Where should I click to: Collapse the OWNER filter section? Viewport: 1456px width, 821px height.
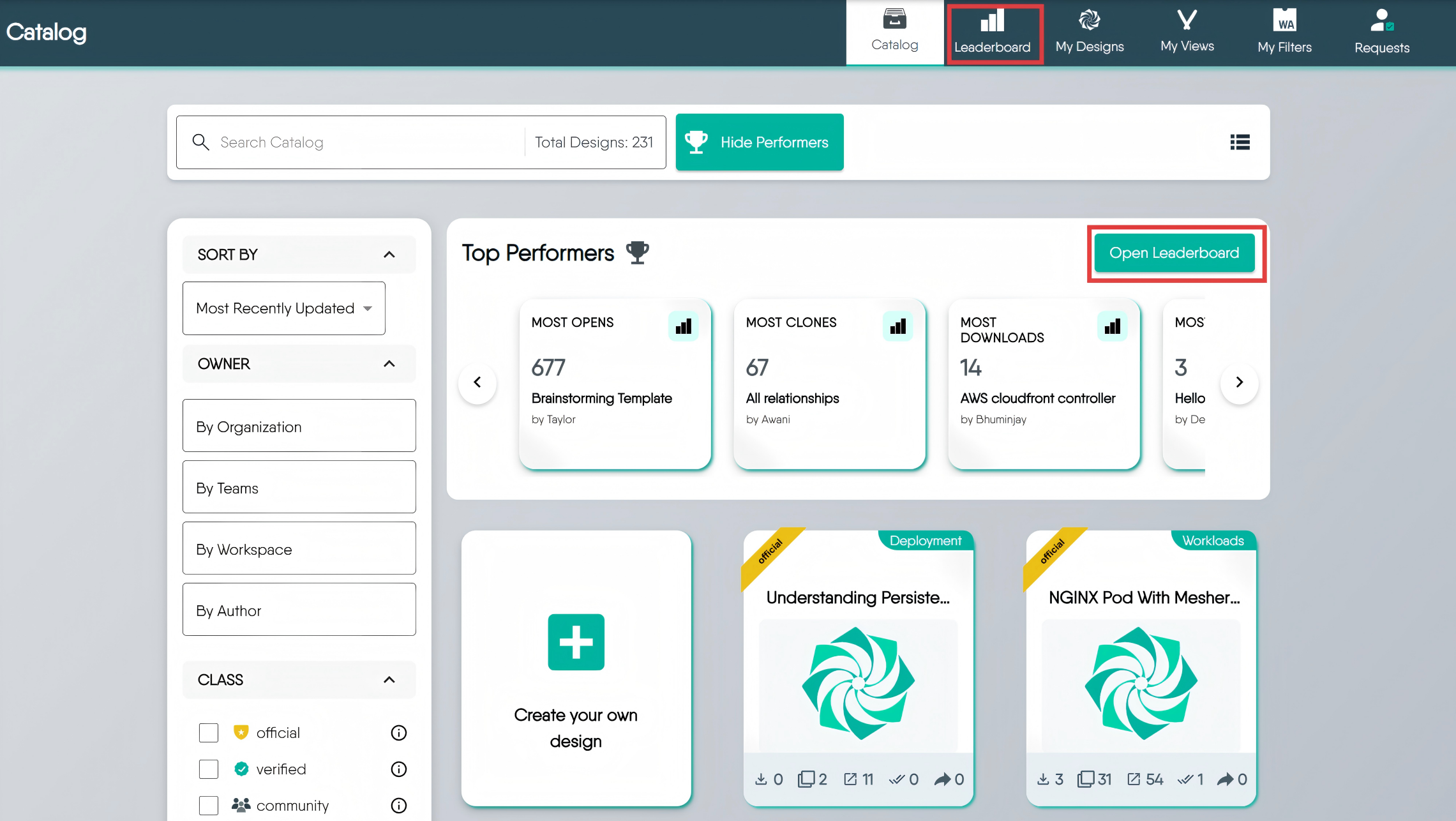pyautogui.click(x=389, y=364)
